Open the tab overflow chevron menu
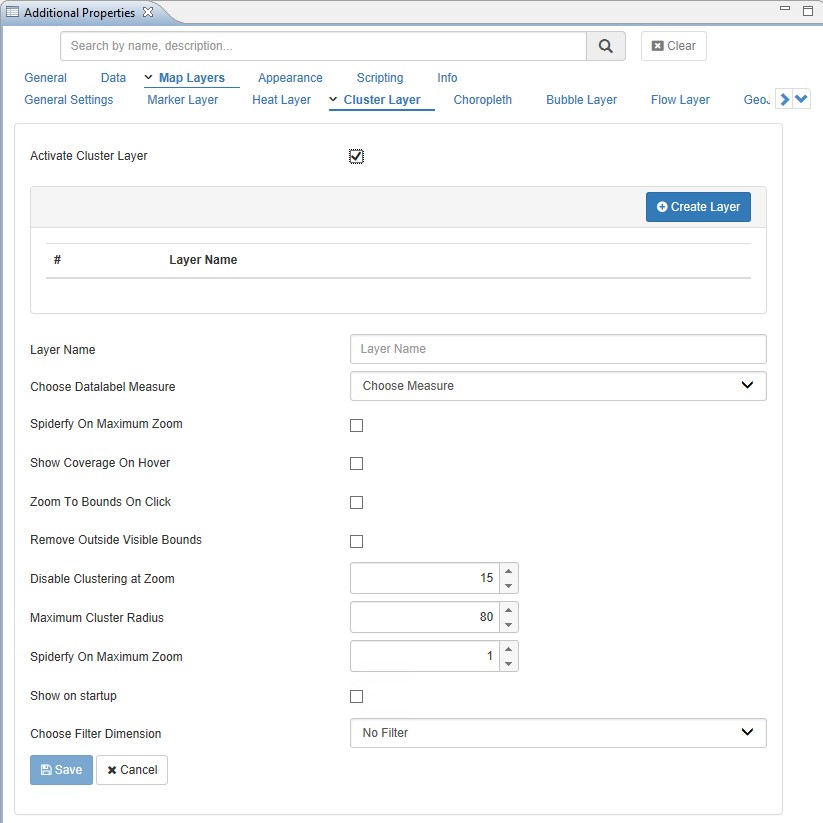 pos(802,100)
